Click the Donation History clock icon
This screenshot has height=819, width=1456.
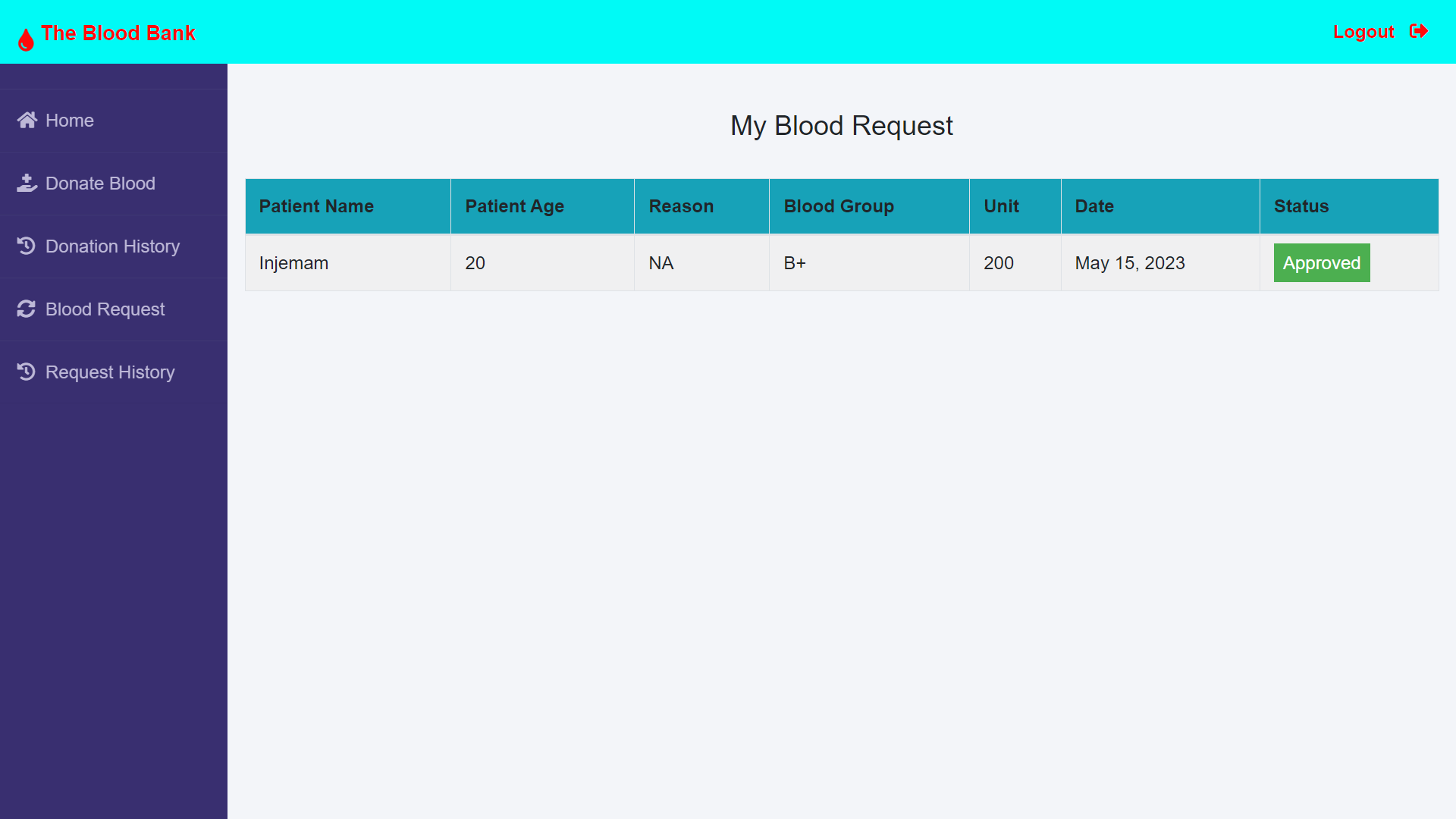(27, 246)
